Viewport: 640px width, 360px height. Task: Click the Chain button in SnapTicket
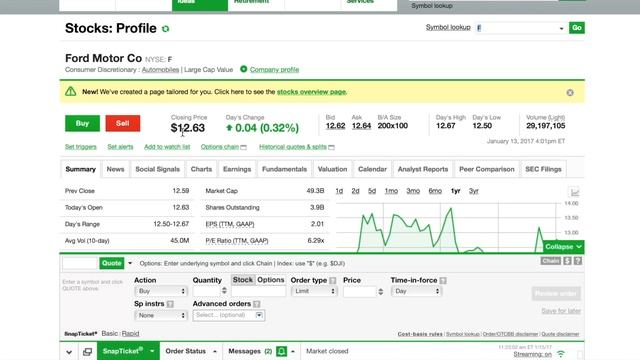tap(551, 261)
